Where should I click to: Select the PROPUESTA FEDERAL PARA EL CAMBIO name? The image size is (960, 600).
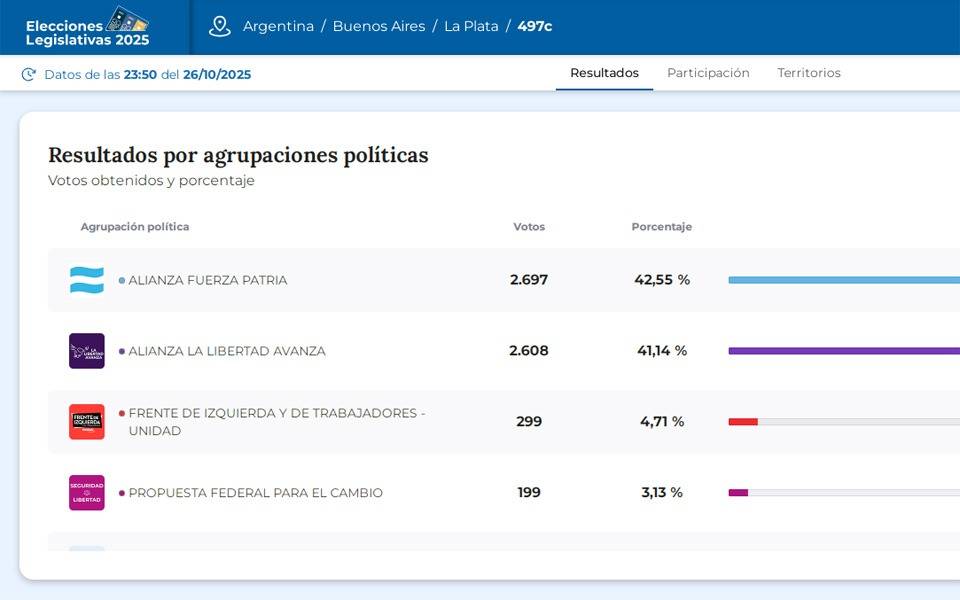click(255, 493)
